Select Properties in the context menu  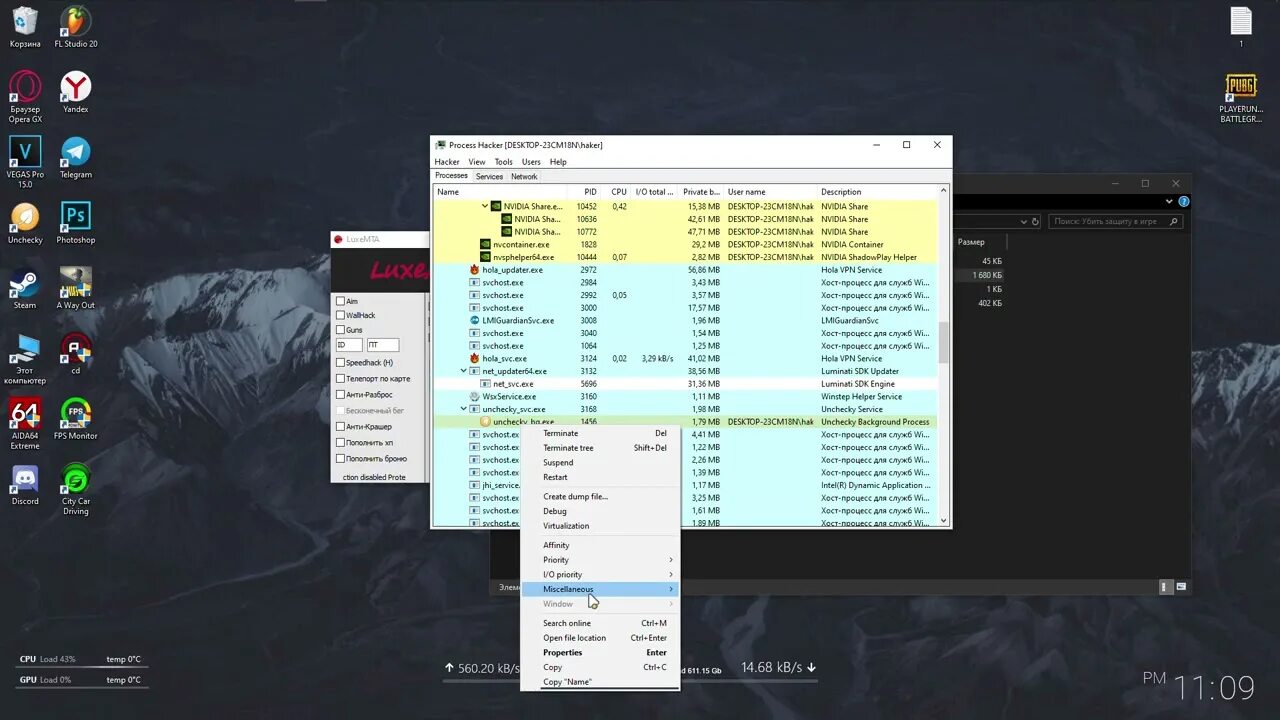click(600, 653)
